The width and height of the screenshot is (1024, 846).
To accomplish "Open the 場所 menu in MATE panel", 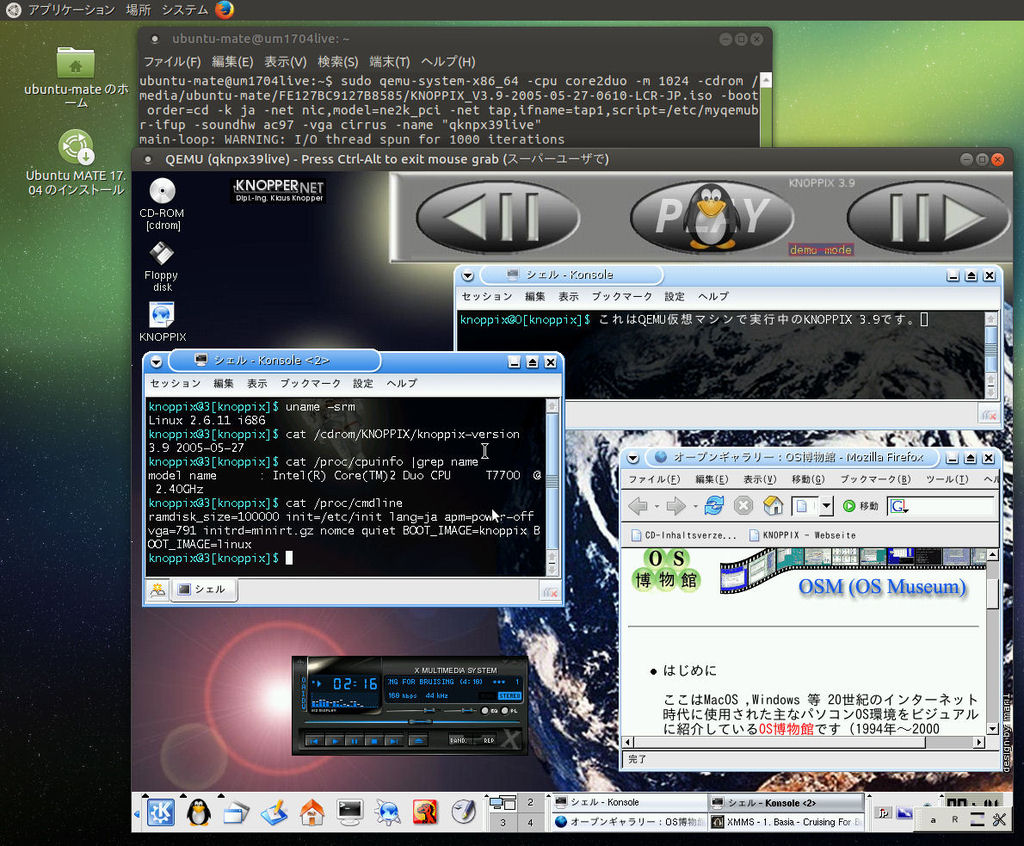I will (x=138, y=10).
